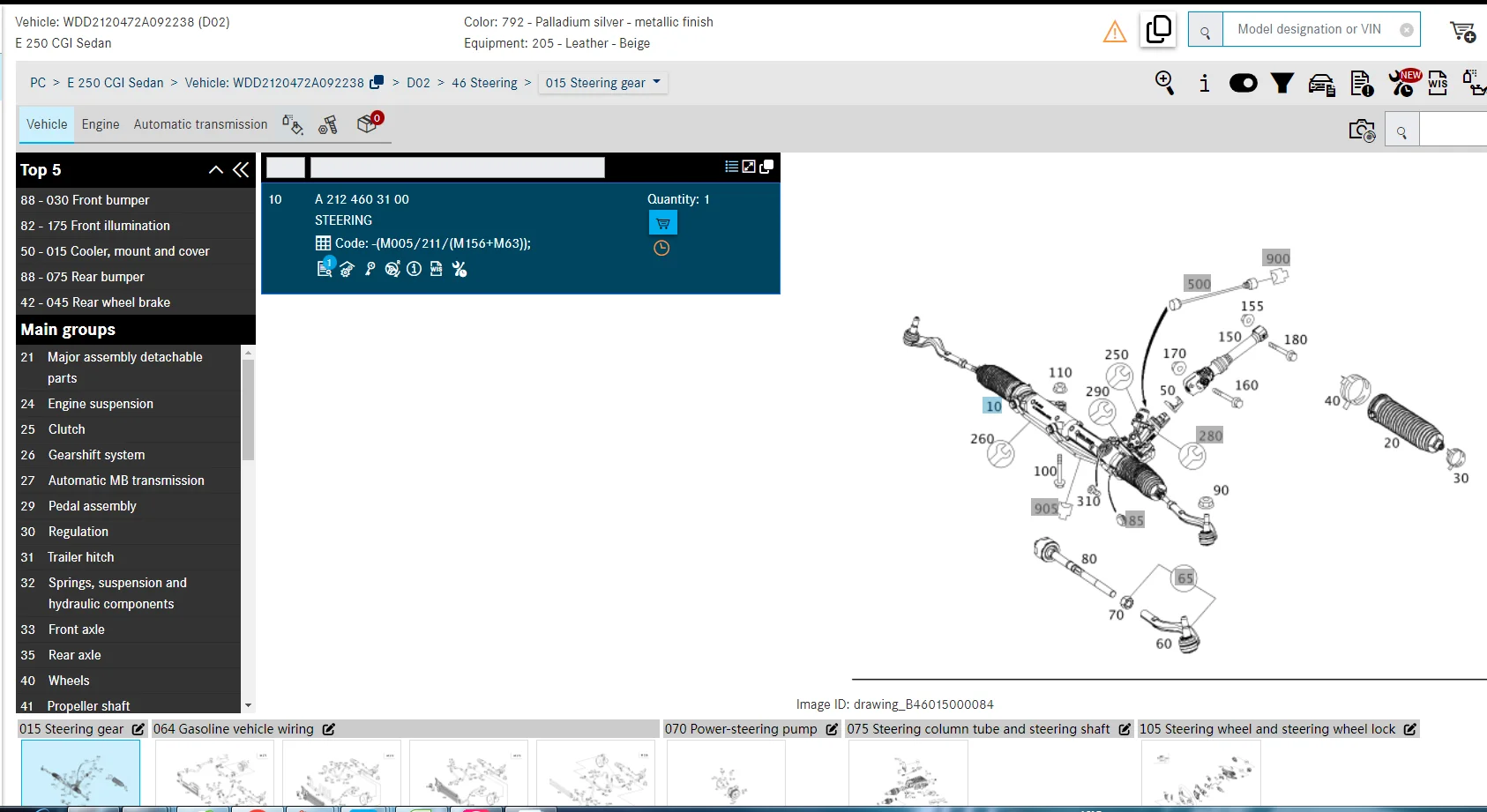Switch parts panel to list view icon
The image size is (1487, 812).
pyautogui.click(x=731, y=167)
